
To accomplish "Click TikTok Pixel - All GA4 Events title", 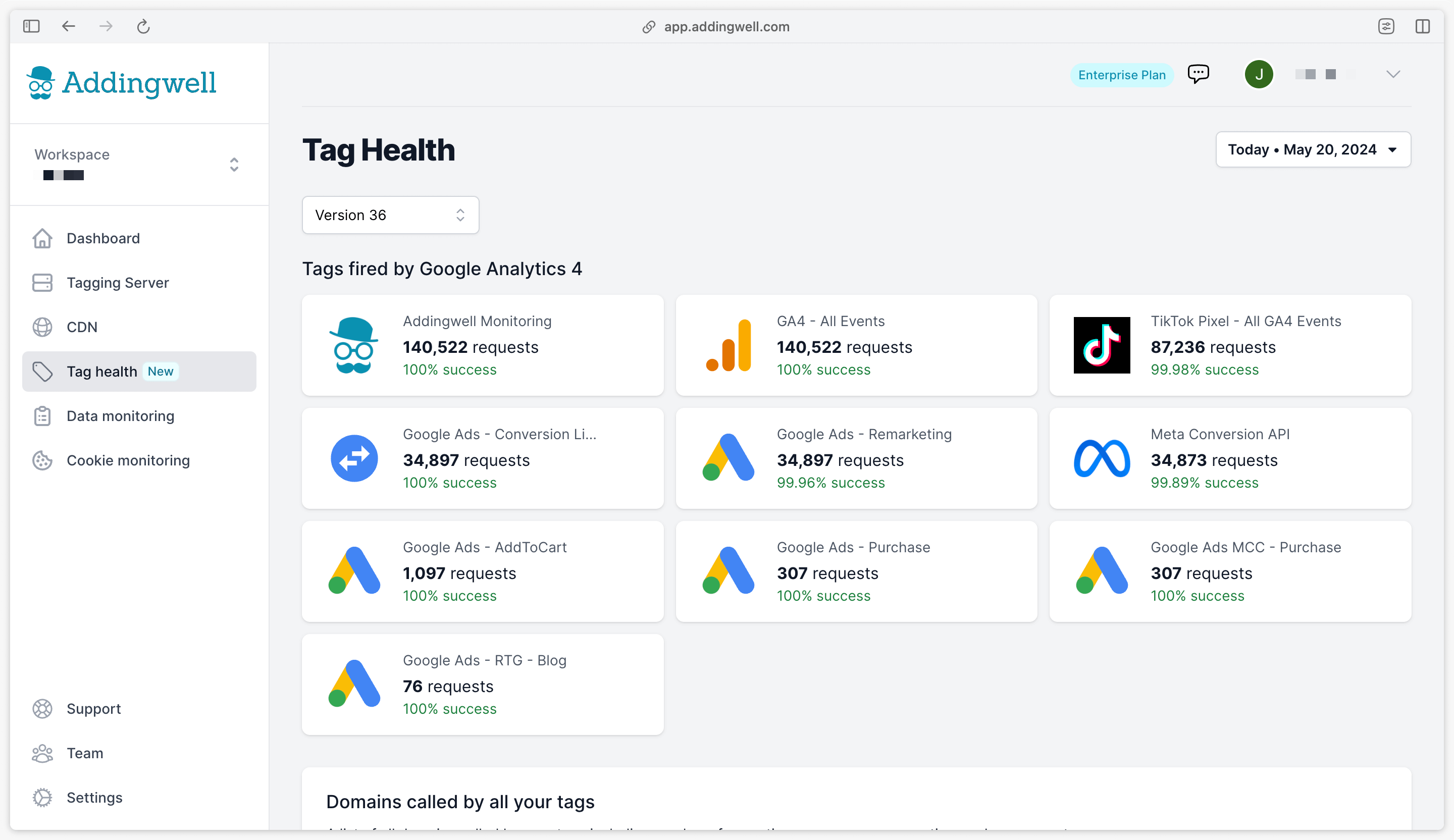I will click(x=1245, y=322).
